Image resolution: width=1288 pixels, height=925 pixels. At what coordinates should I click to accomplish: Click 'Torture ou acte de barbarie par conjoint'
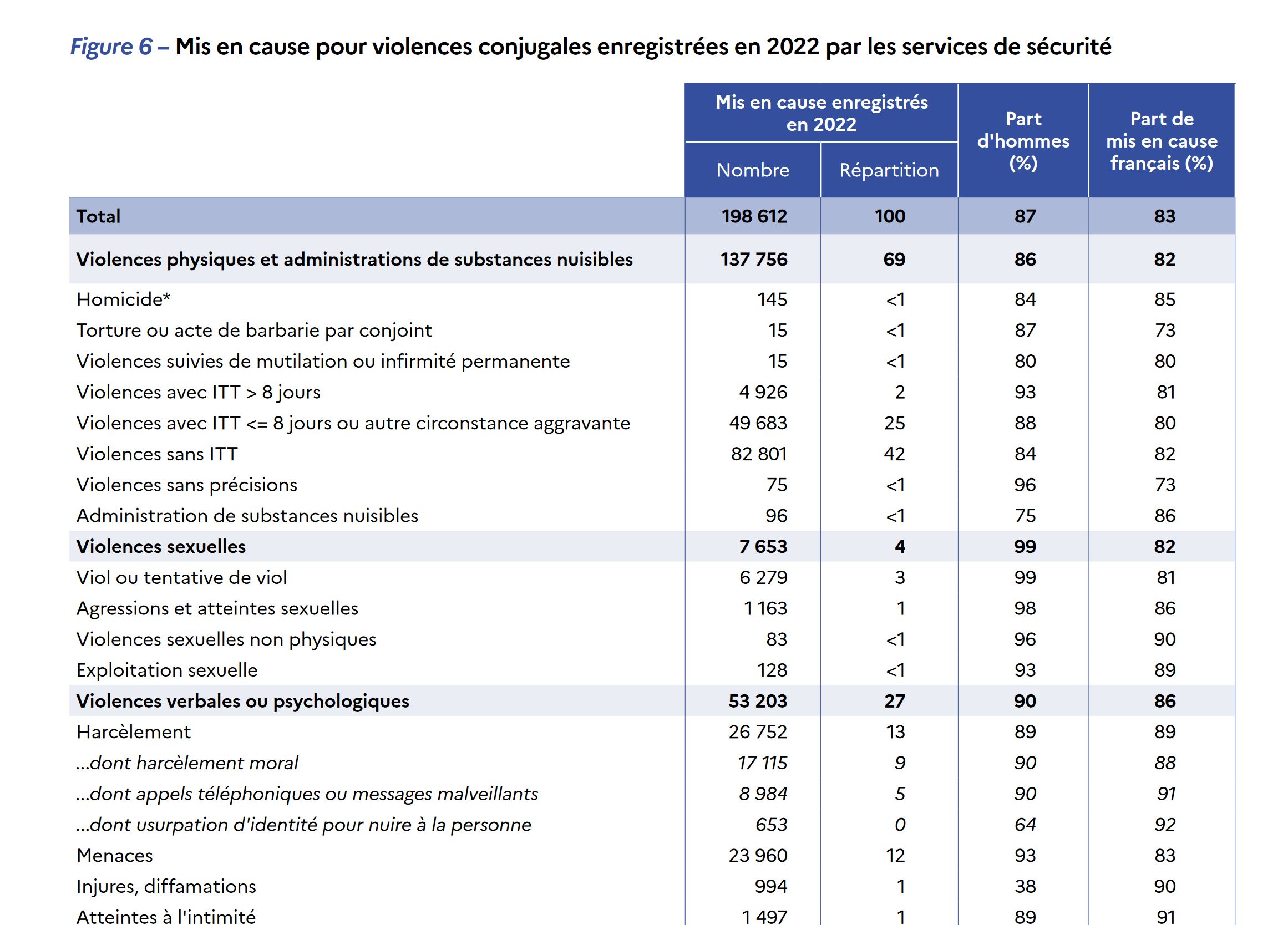click(255, 331)
